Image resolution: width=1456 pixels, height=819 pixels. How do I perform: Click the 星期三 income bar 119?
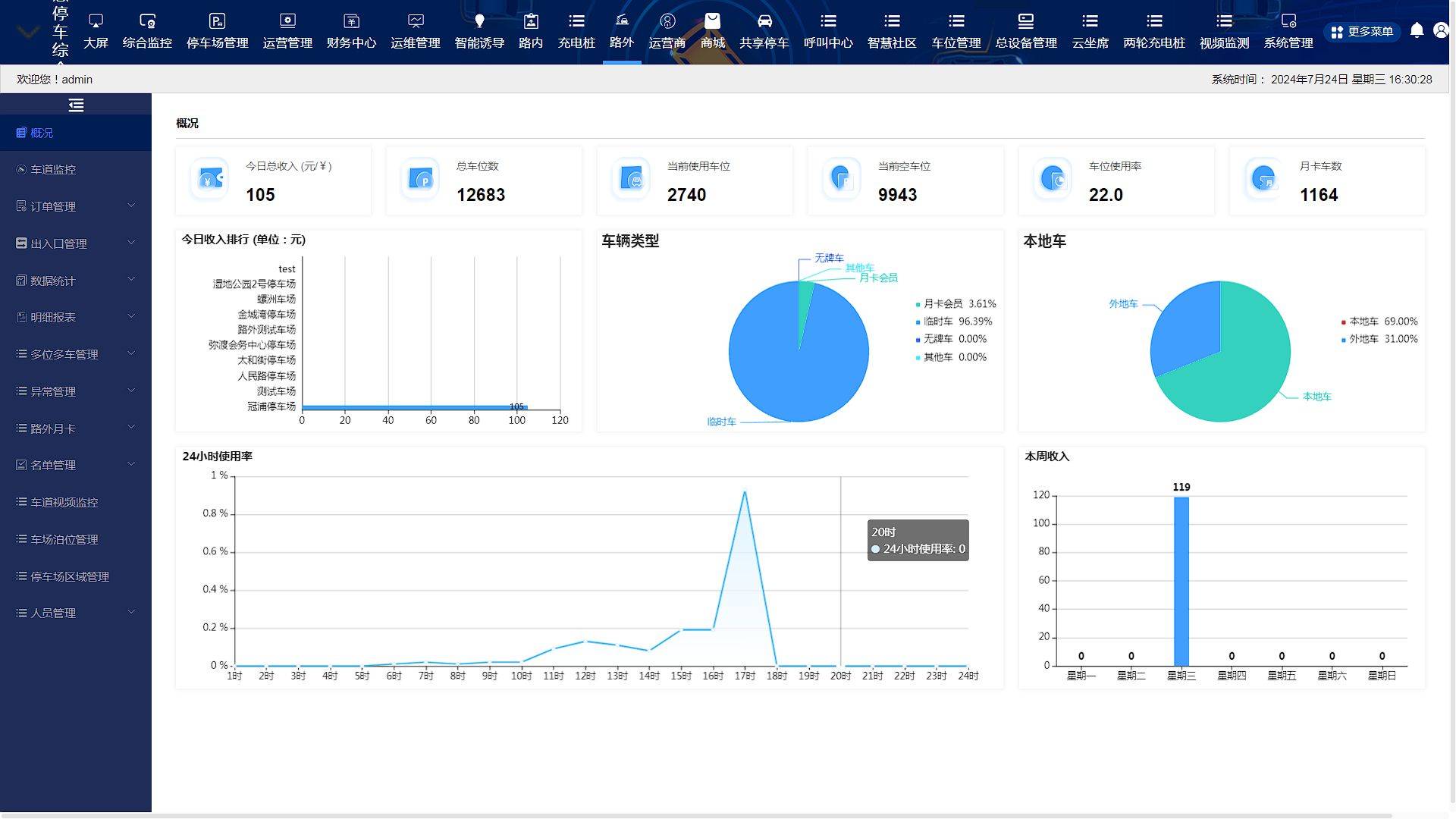pyautogui.click(x=1181, y=582)
